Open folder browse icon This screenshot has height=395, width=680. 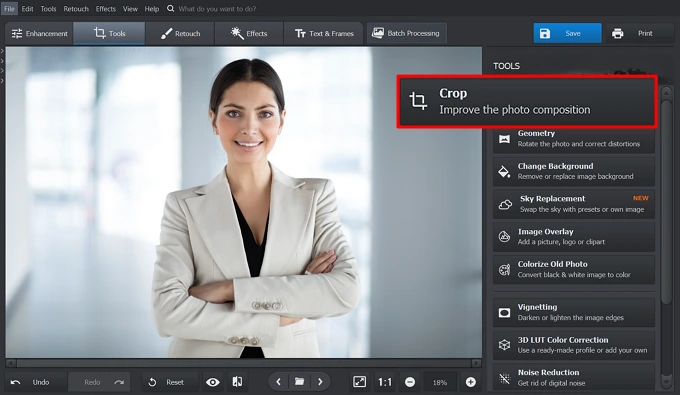tap(299, 382)
